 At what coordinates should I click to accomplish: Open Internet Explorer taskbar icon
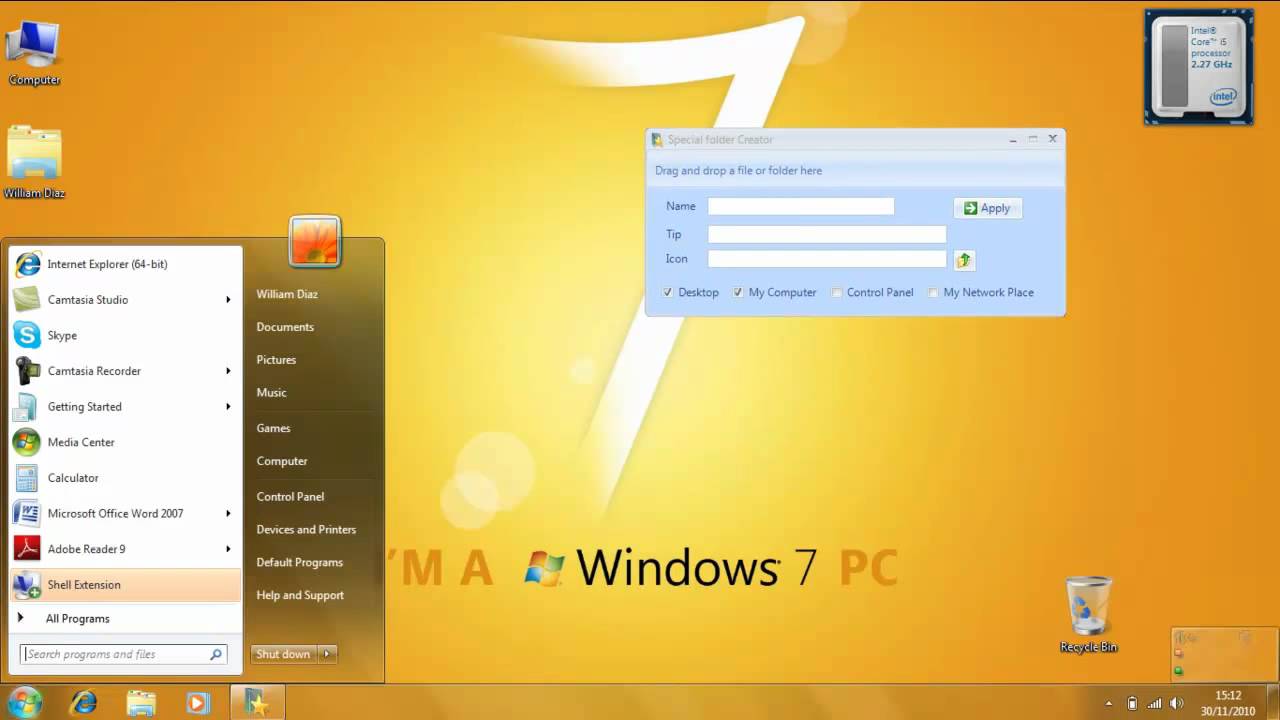click(x=84, y=703)
